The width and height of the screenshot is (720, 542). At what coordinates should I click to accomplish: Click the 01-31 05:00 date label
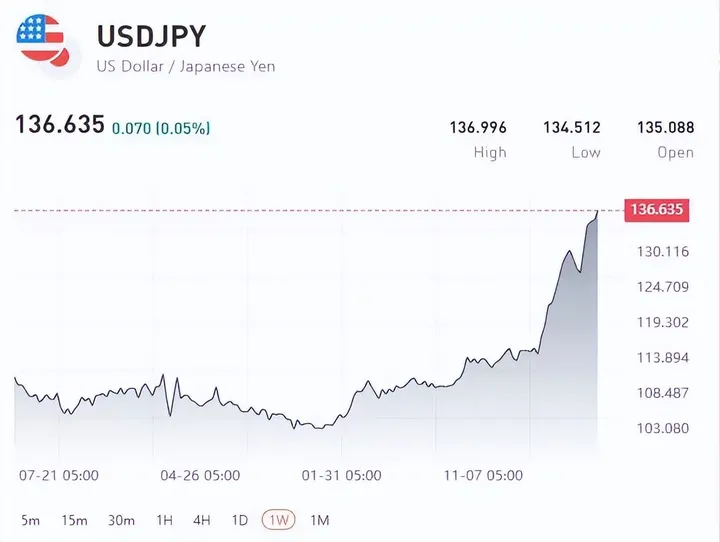tap(341, 475)
